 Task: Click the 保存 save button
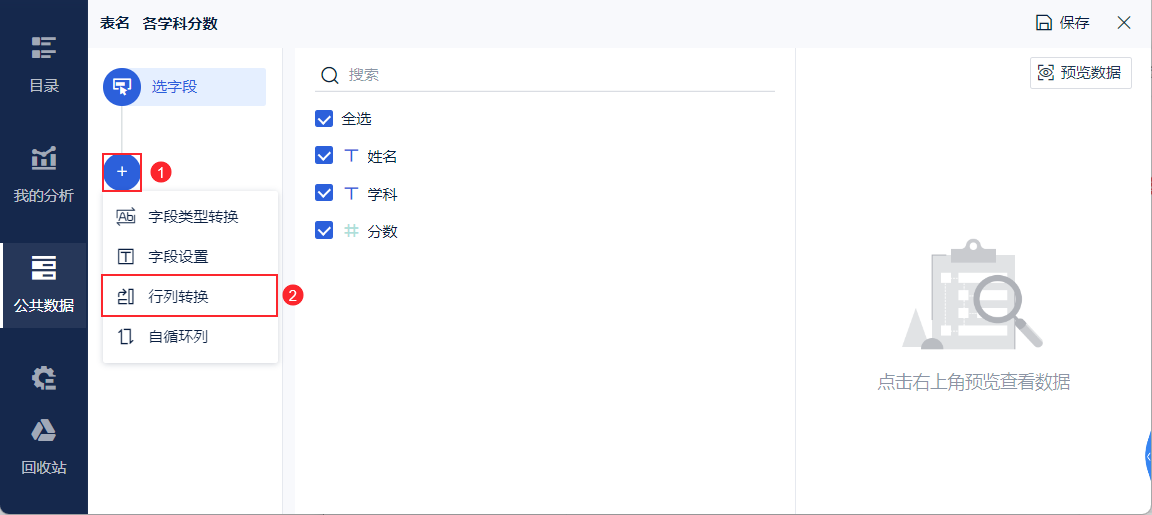tap(1062, 23)
